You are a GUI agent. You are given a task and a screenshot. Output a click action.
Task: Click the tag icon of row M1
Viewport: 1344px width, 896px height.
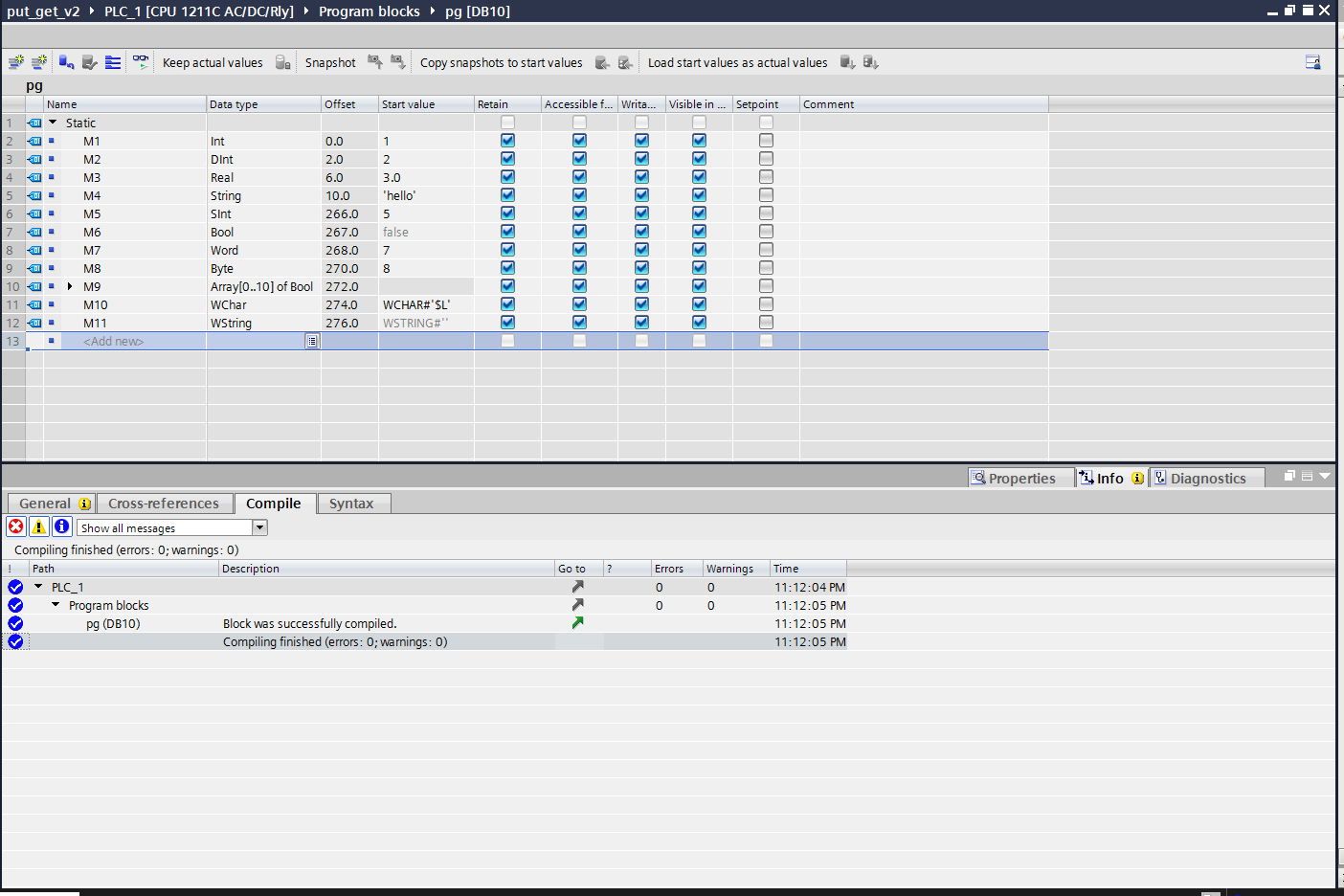[x=35, y=141]
